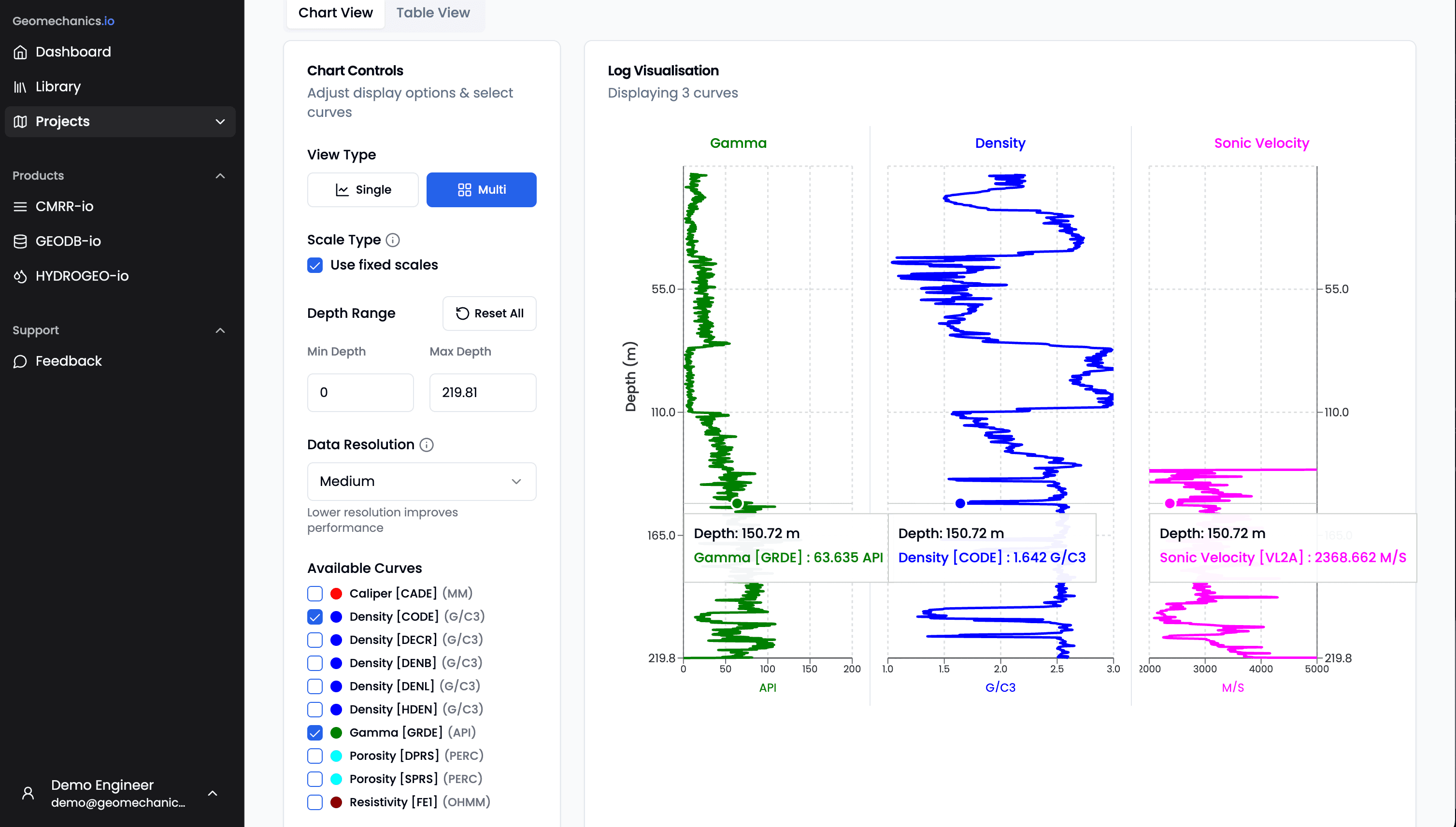Open the Data Resolution Medium dropdown

(421, 482)
